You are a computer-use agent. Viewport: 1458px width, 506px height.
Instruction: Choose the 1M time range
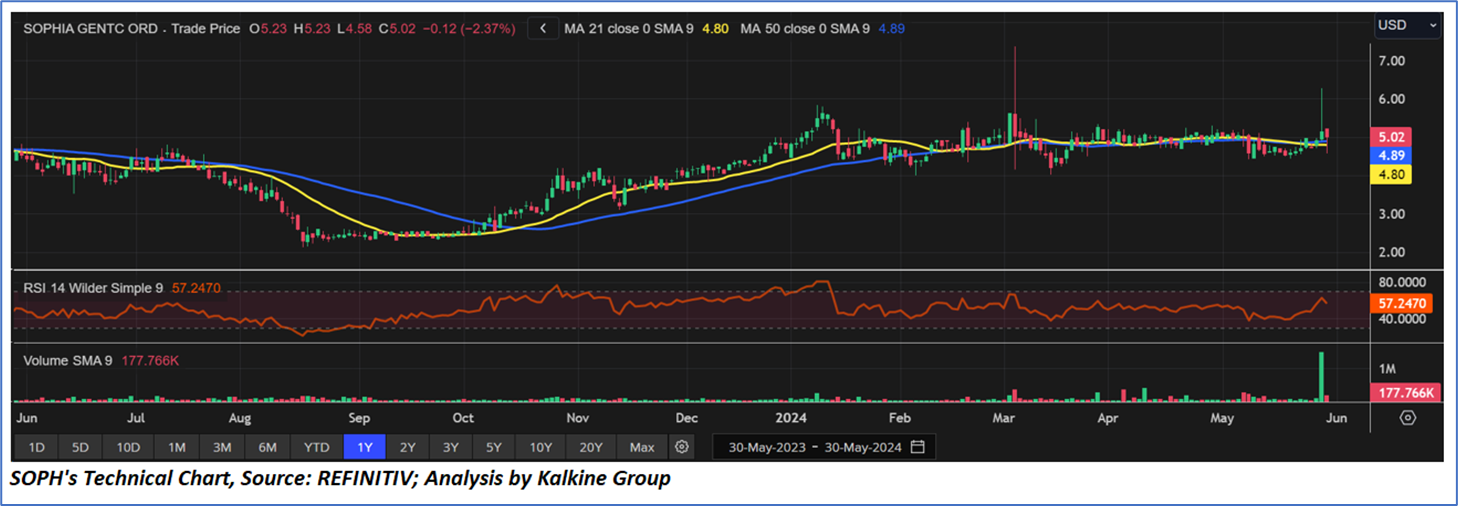[177, 447]
